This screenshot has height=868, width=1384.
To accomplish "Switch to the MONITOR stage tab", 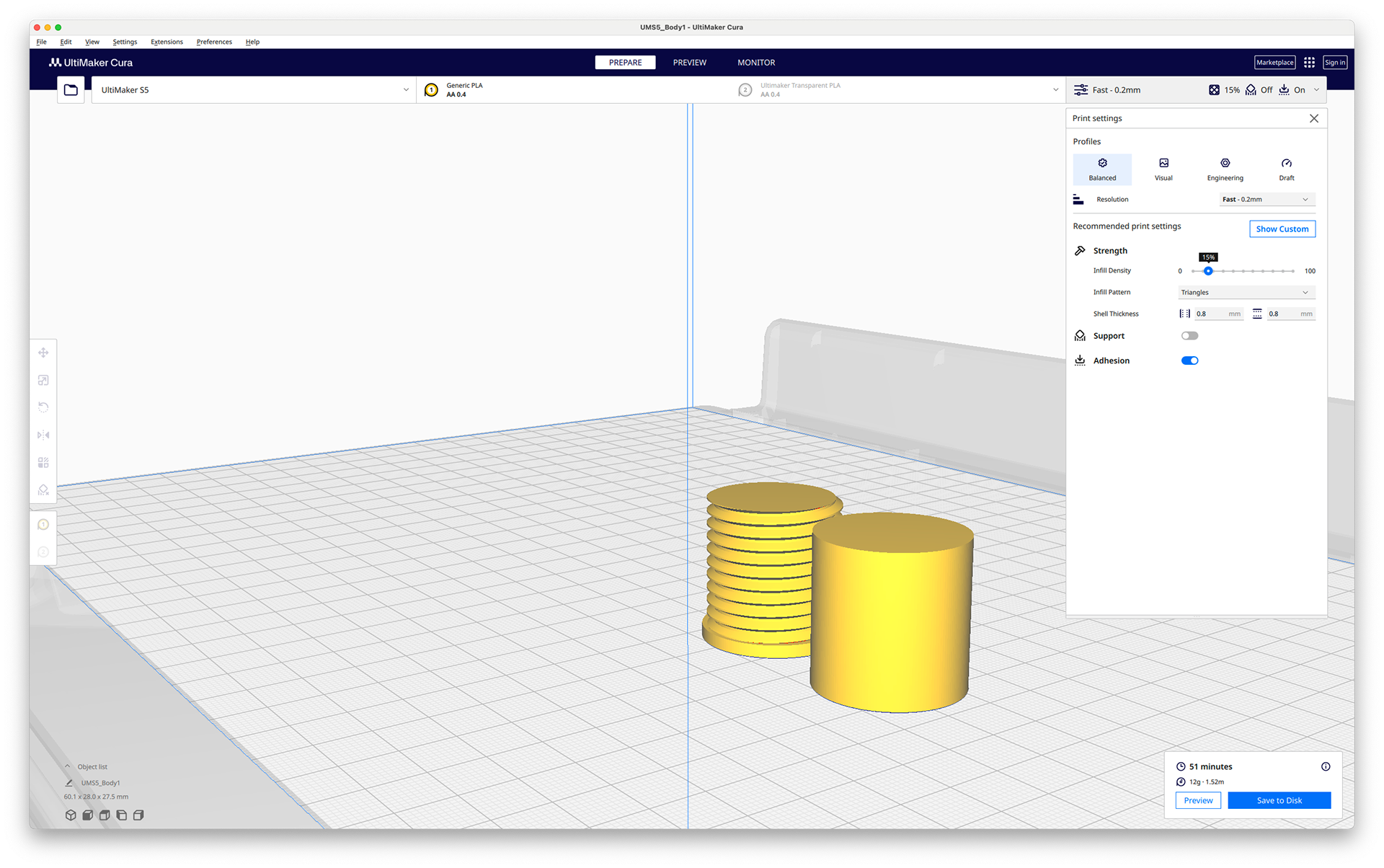I will coord(755,63).
